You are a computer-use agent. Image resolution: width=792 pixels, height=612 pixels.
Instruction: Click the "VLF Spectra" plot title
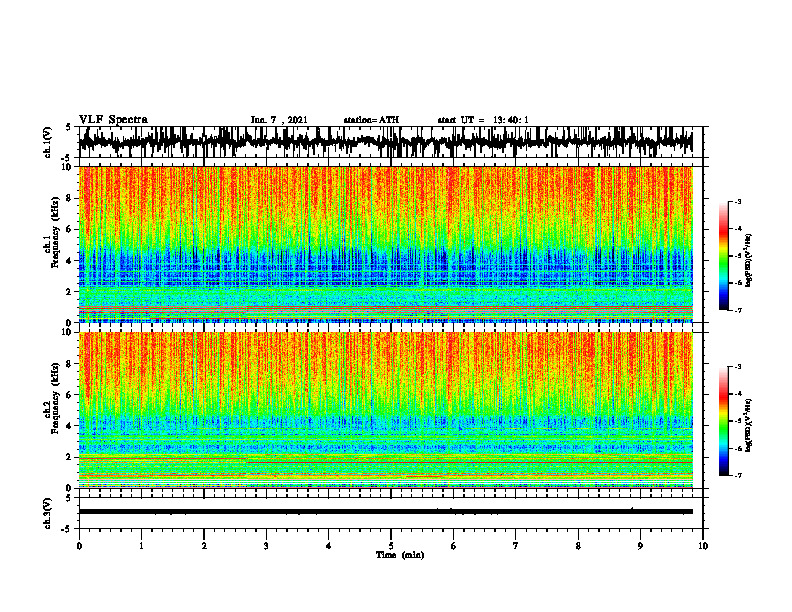[x=113, y=120]
